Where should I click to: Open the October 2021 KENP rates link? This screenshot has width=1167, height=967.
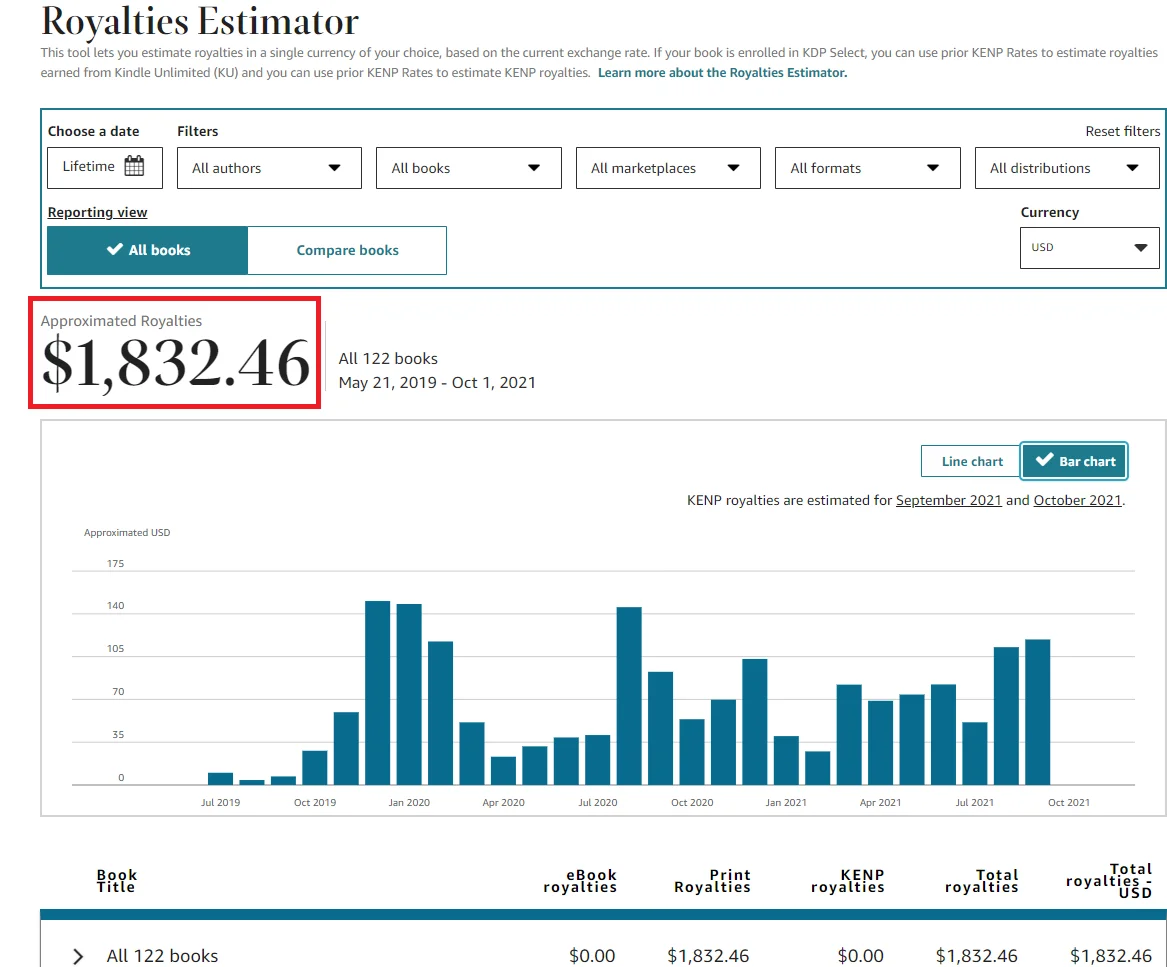point(1077,500)
